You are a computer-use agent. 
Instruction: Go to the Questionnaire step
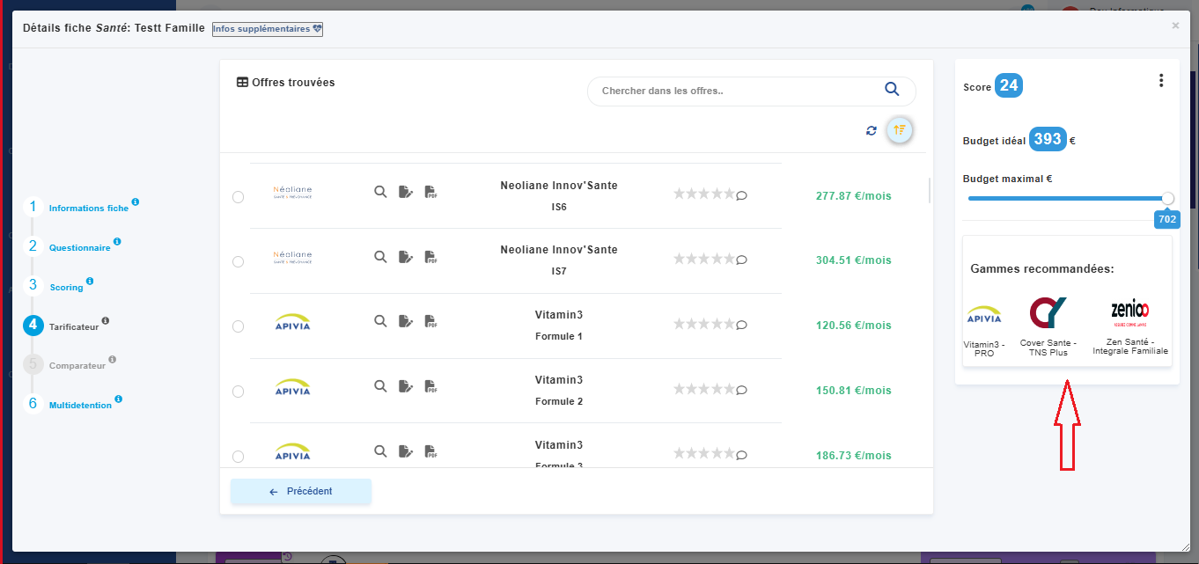79,248
